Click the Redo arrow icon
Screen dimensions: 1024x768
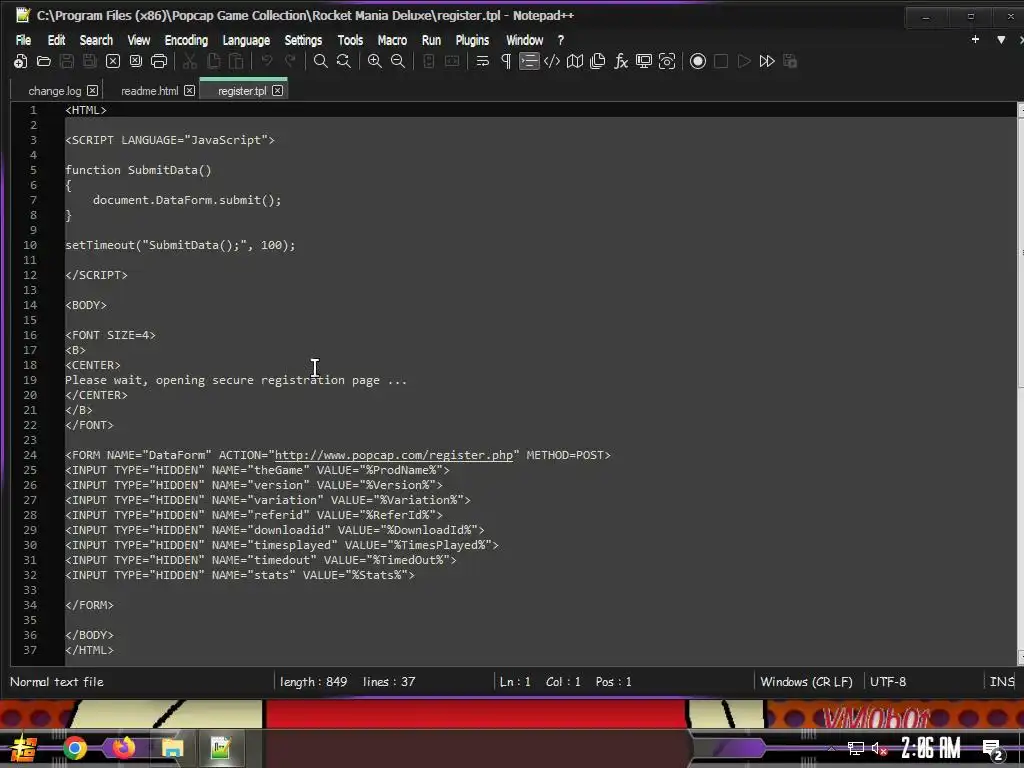coord(290,61)
